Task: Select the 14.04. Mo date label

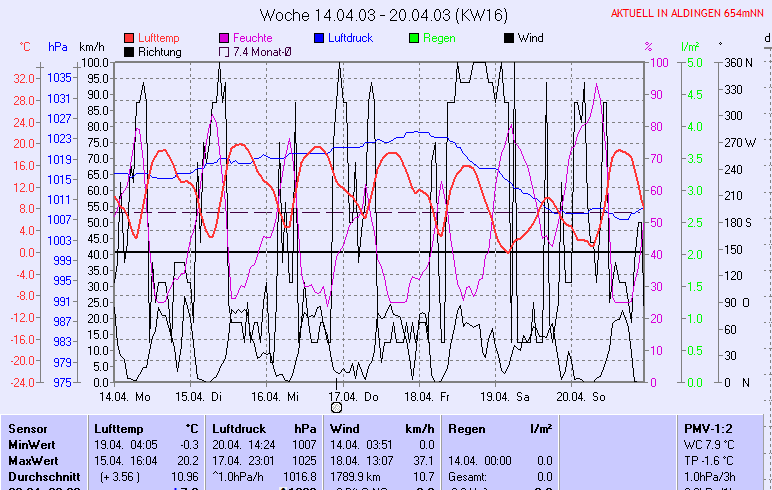Action: point(132,396)
